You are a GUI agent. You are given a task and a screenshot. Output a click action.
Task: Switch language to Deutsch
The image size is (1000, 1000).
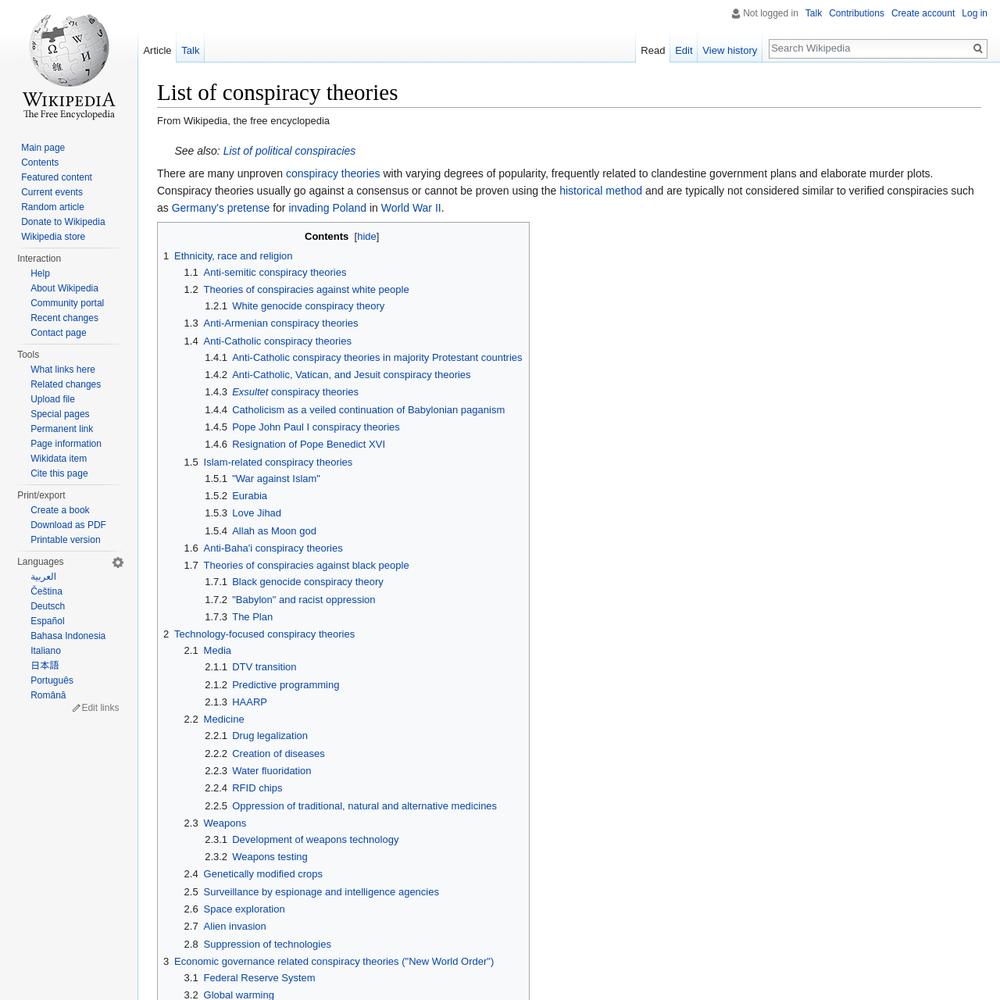click(48, 607)
